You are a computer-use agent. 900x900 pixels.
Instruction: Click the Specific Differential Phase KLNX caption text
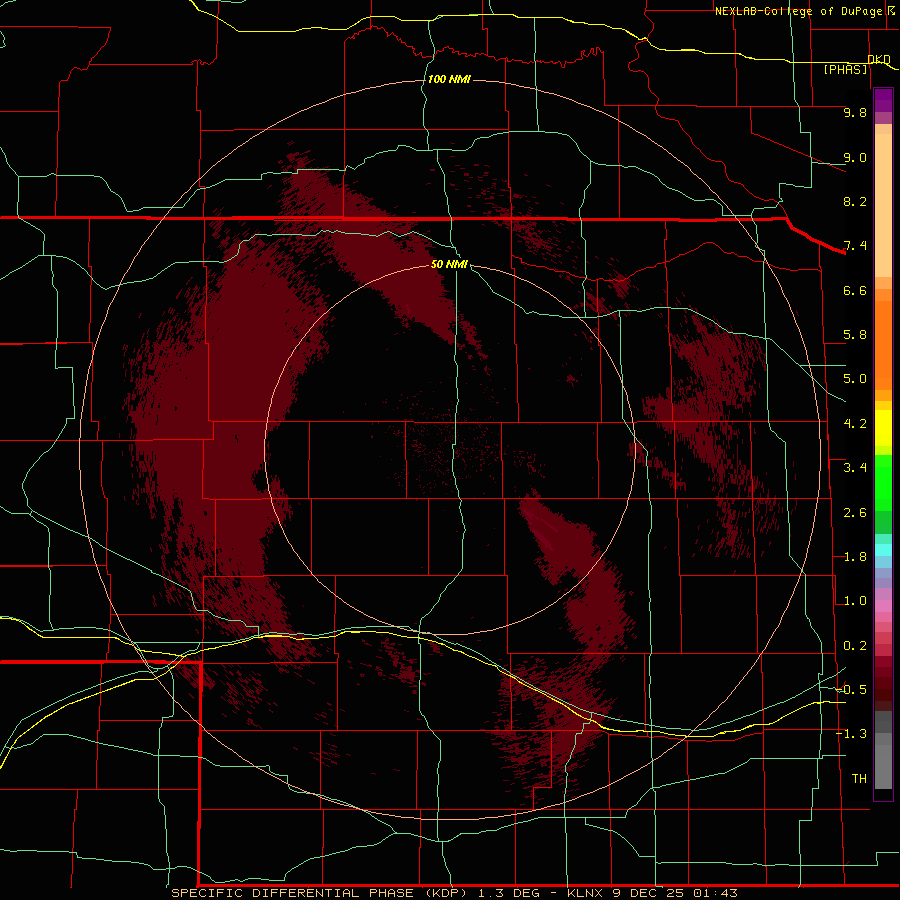[454, 893]
